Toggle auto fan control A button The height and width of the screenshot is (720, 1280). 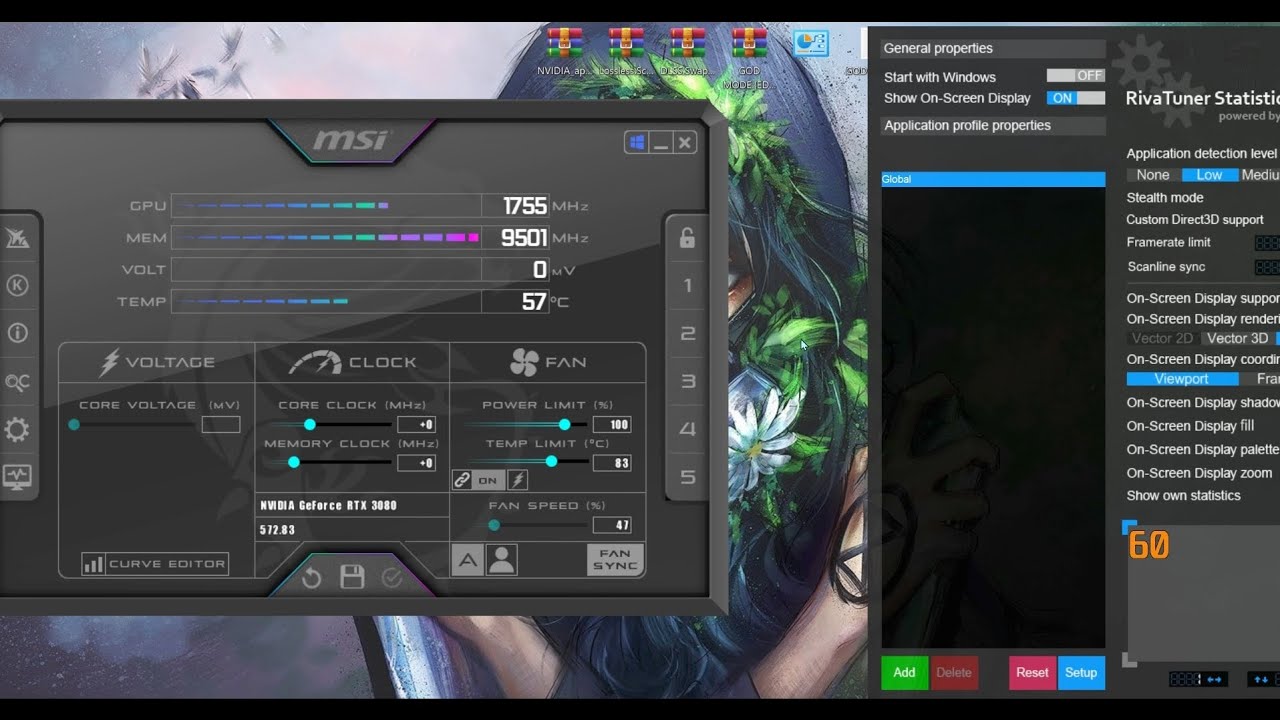coord(467,560)
